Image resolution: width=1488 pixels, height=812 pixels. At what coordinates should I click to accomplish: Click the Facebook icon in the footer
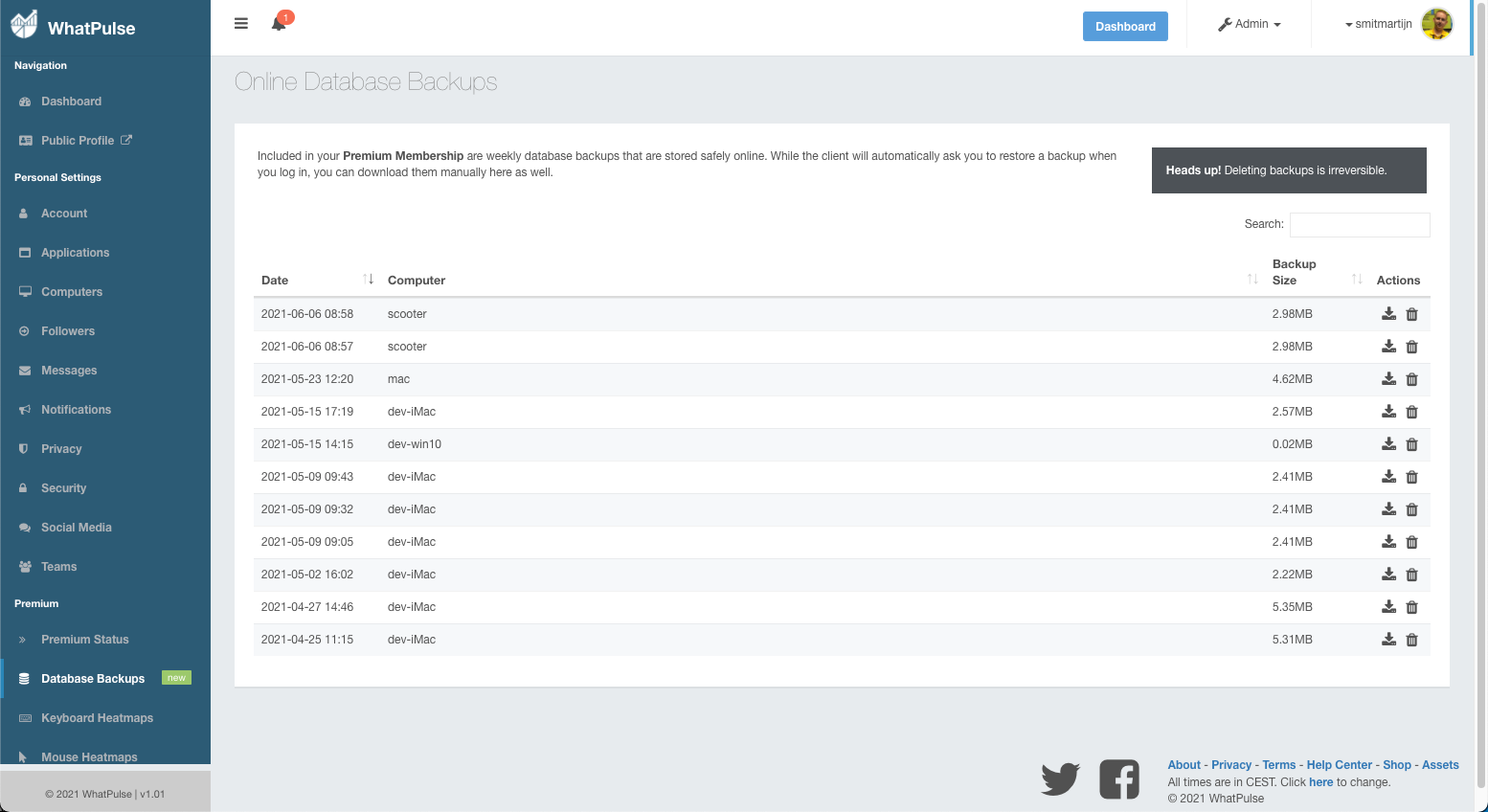(x=1119, y=778)
